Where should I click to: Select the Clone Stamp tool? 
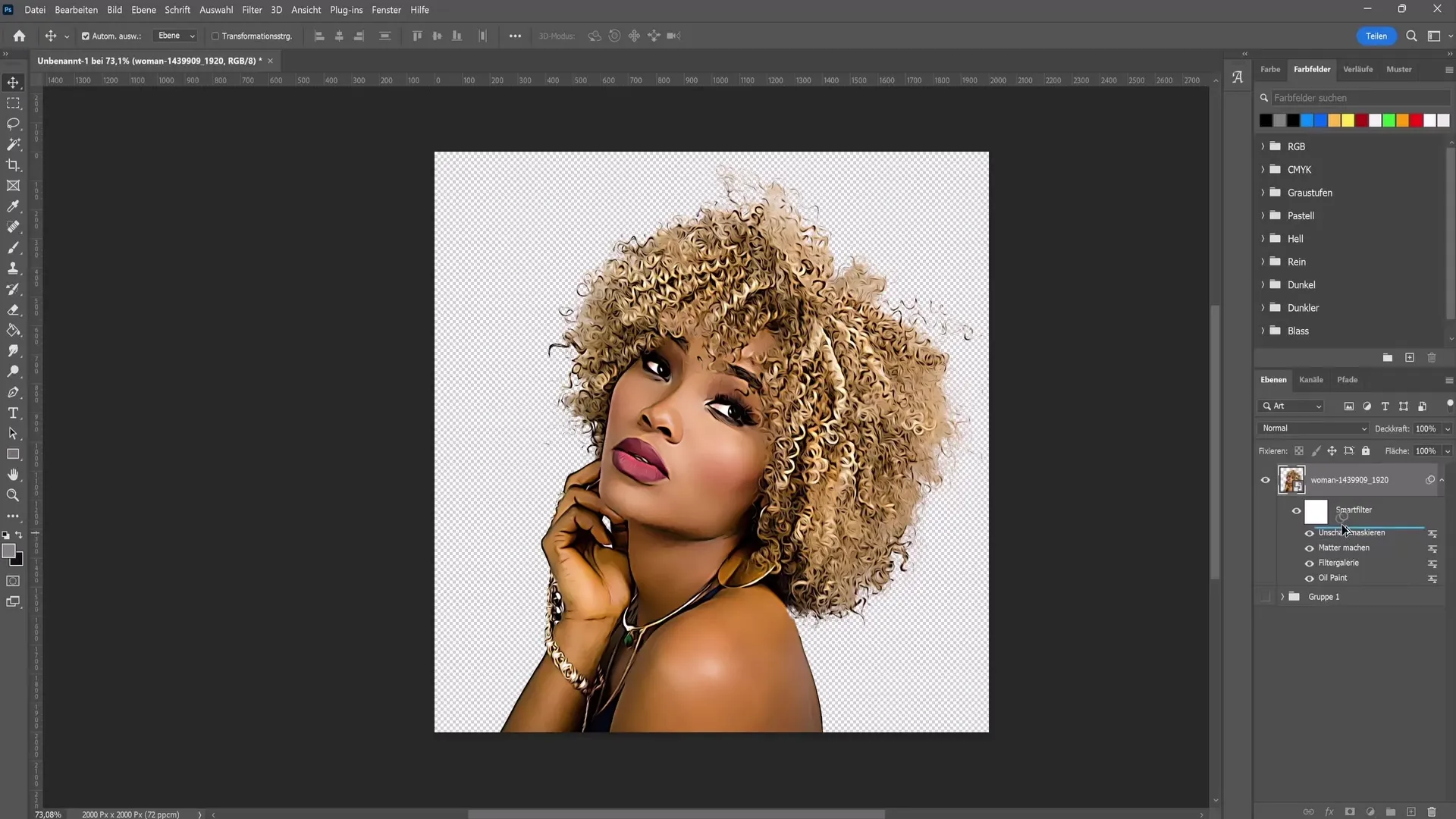click(14, 269)
